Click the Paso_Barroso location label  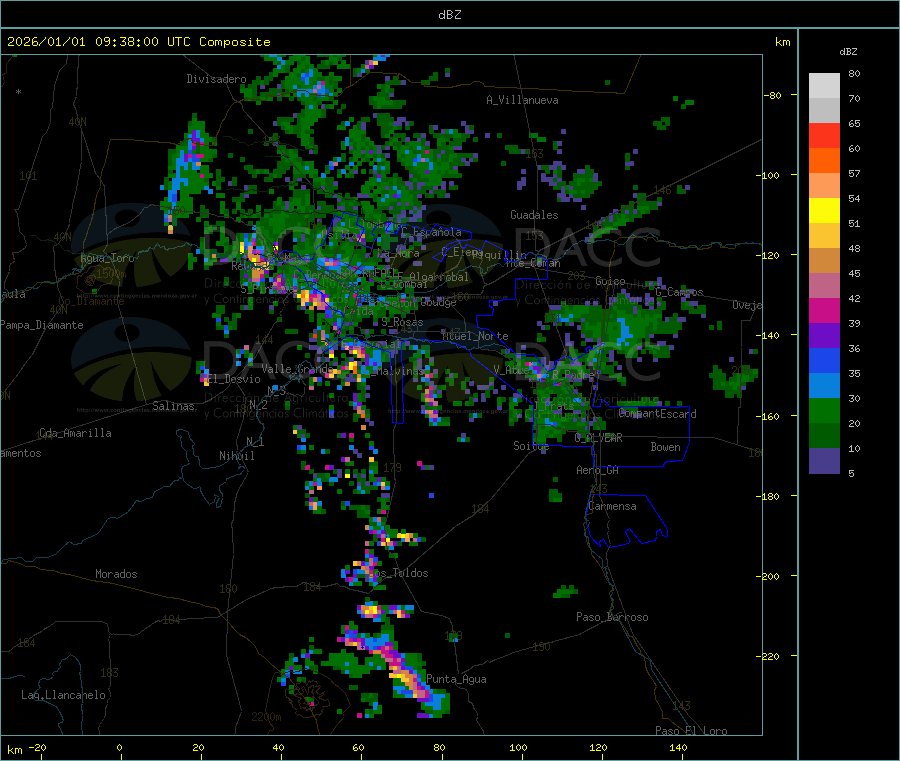(x=612, y=617)
